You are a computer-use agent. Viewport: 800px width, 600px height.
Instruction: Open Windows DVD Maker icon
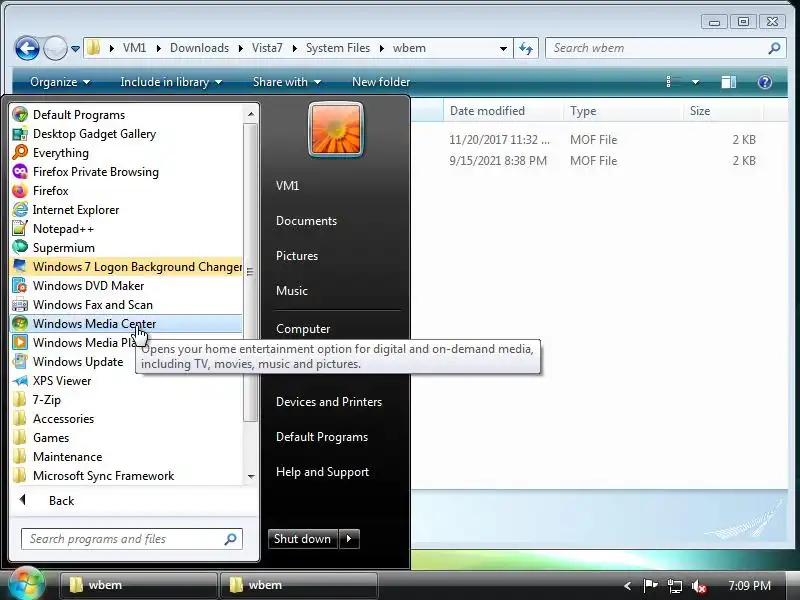[x=20, y=286]
